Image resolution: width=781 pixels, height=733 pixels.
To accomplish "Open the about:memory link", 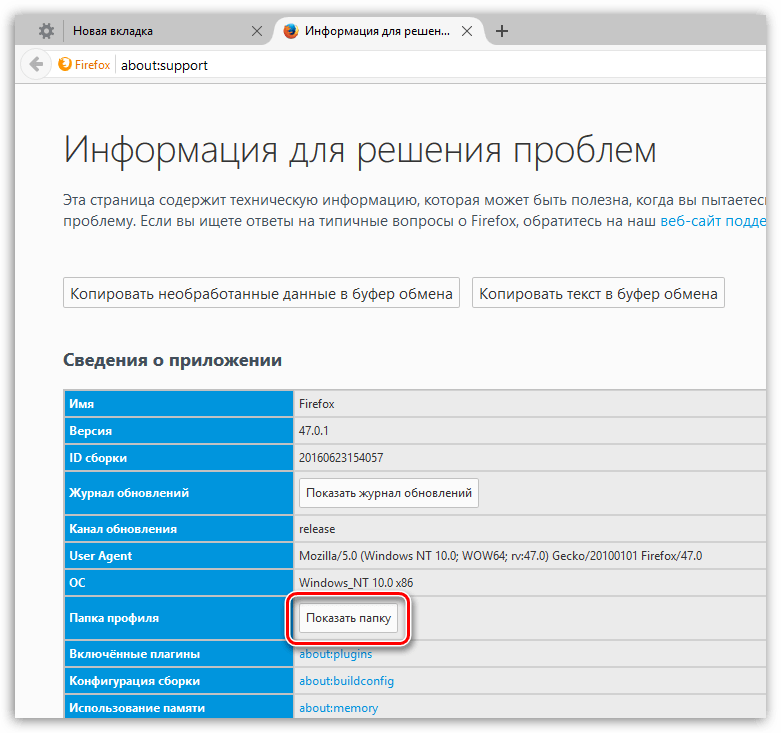I will click(338, 708).
